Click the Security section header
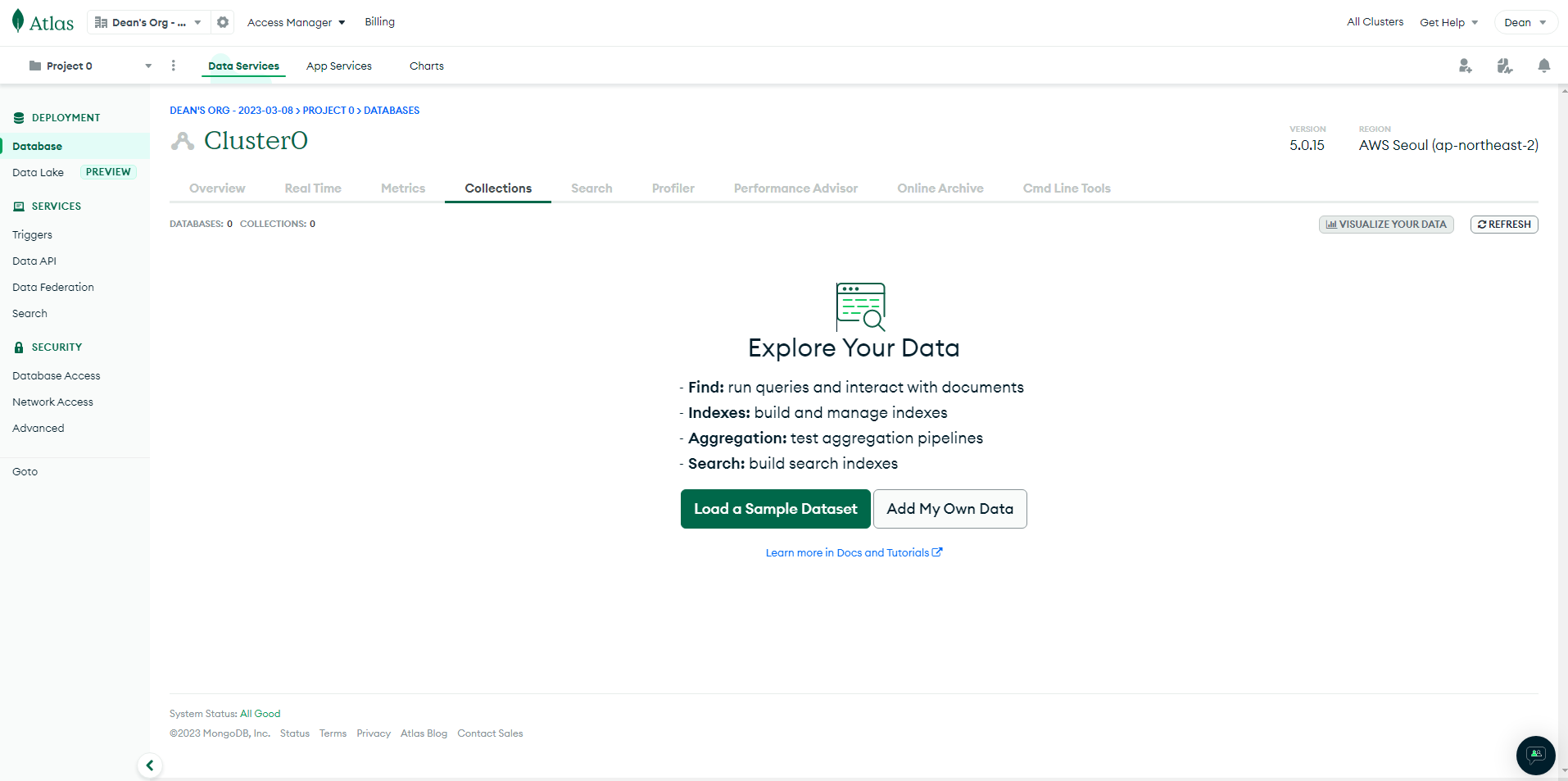This screenshot has height=781, width=1568. click(x=48, y=347)
